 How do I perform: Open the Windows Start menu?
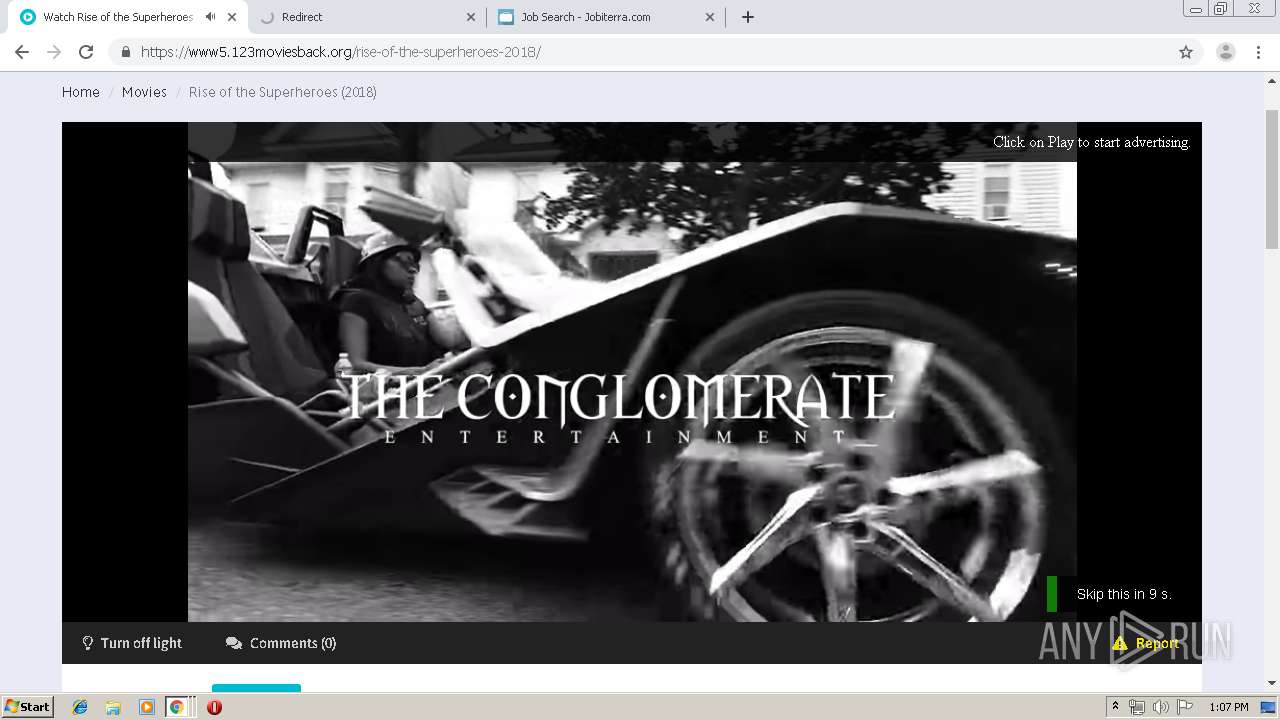click(x=27, y=707)
